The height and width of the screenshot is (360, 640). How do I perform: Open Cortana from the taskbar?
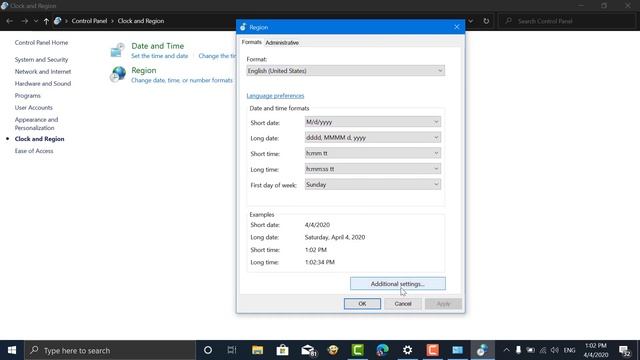pyautogui.click(x=208, y=350)
